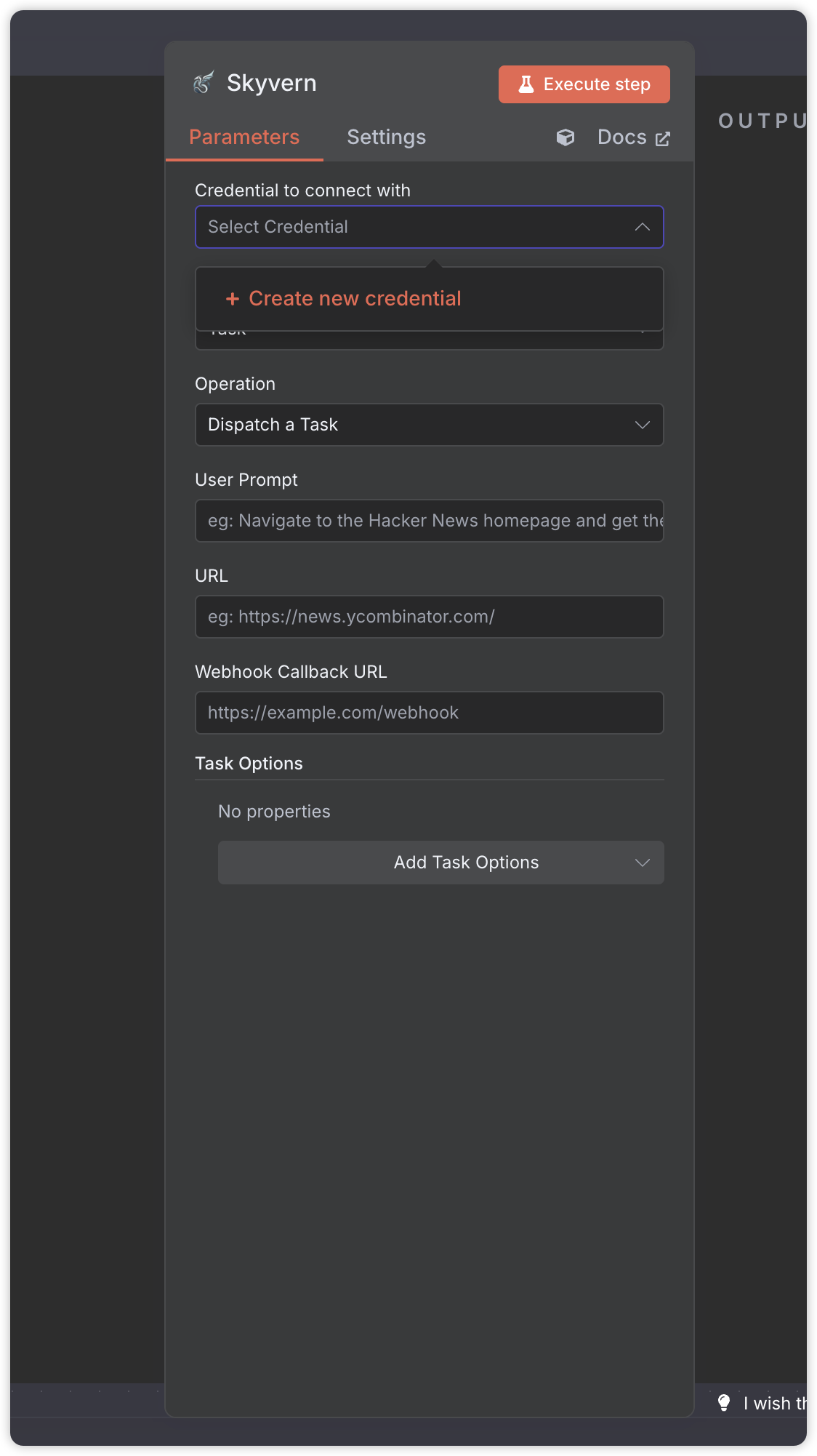Viewport: 817px width, 1456px height.
Task: Select the Webhook Callback URL field
Action: tap(429, 713)
